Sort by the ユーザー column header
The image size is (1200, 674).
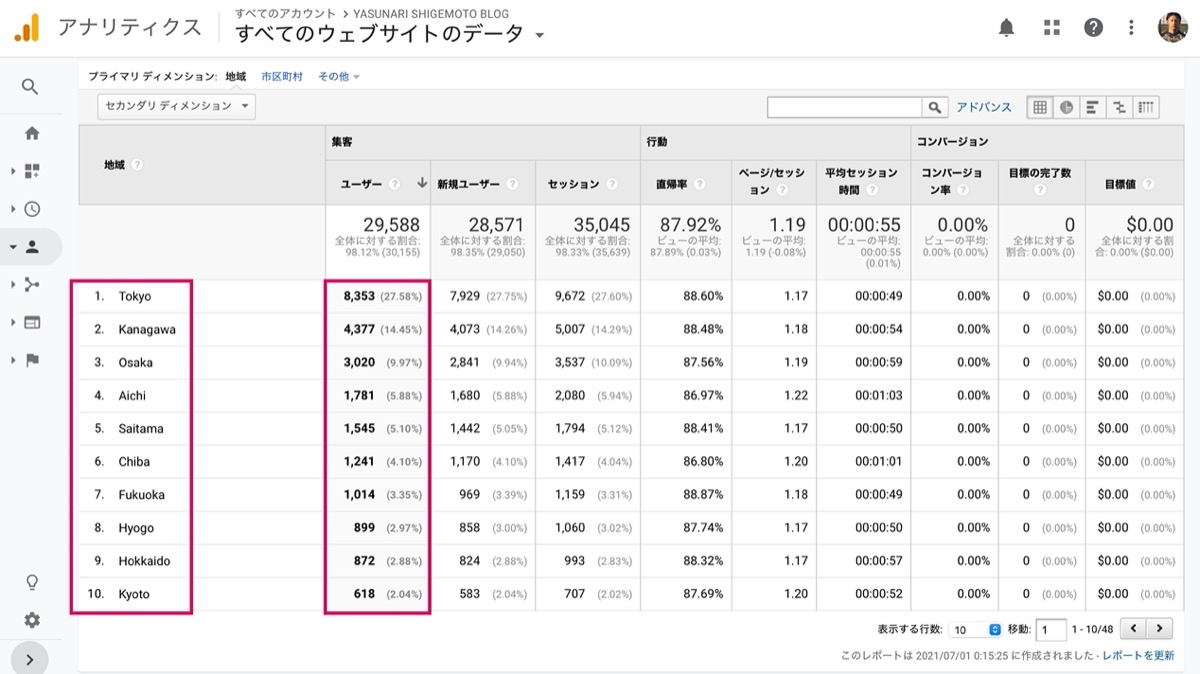(361, 184)
